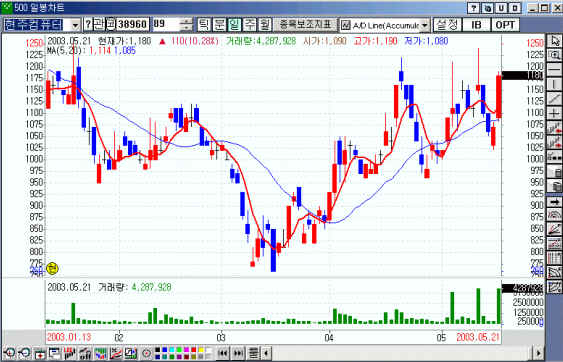
Task: Open the OPT tab button
Action: pos(504,25)
